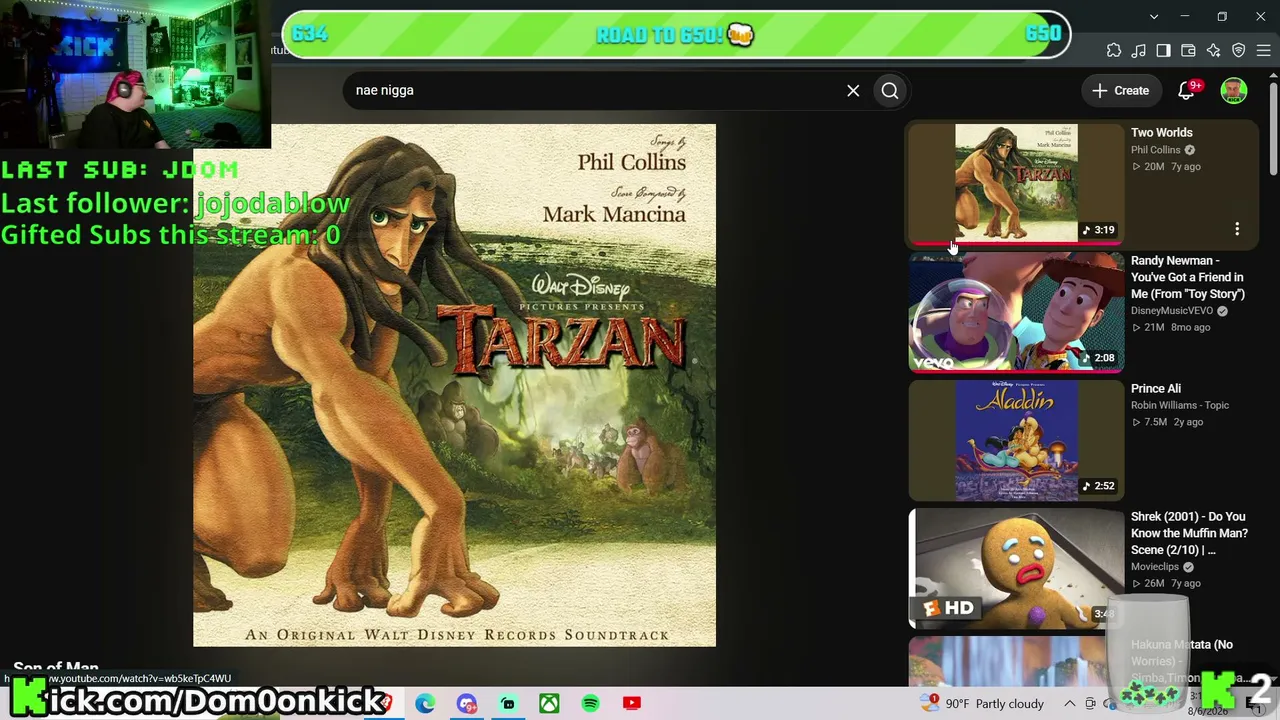This screenshot has width=1280, height=720.
Task: Toggle the browser sidebar panel icon
Action: point(1163,50)
